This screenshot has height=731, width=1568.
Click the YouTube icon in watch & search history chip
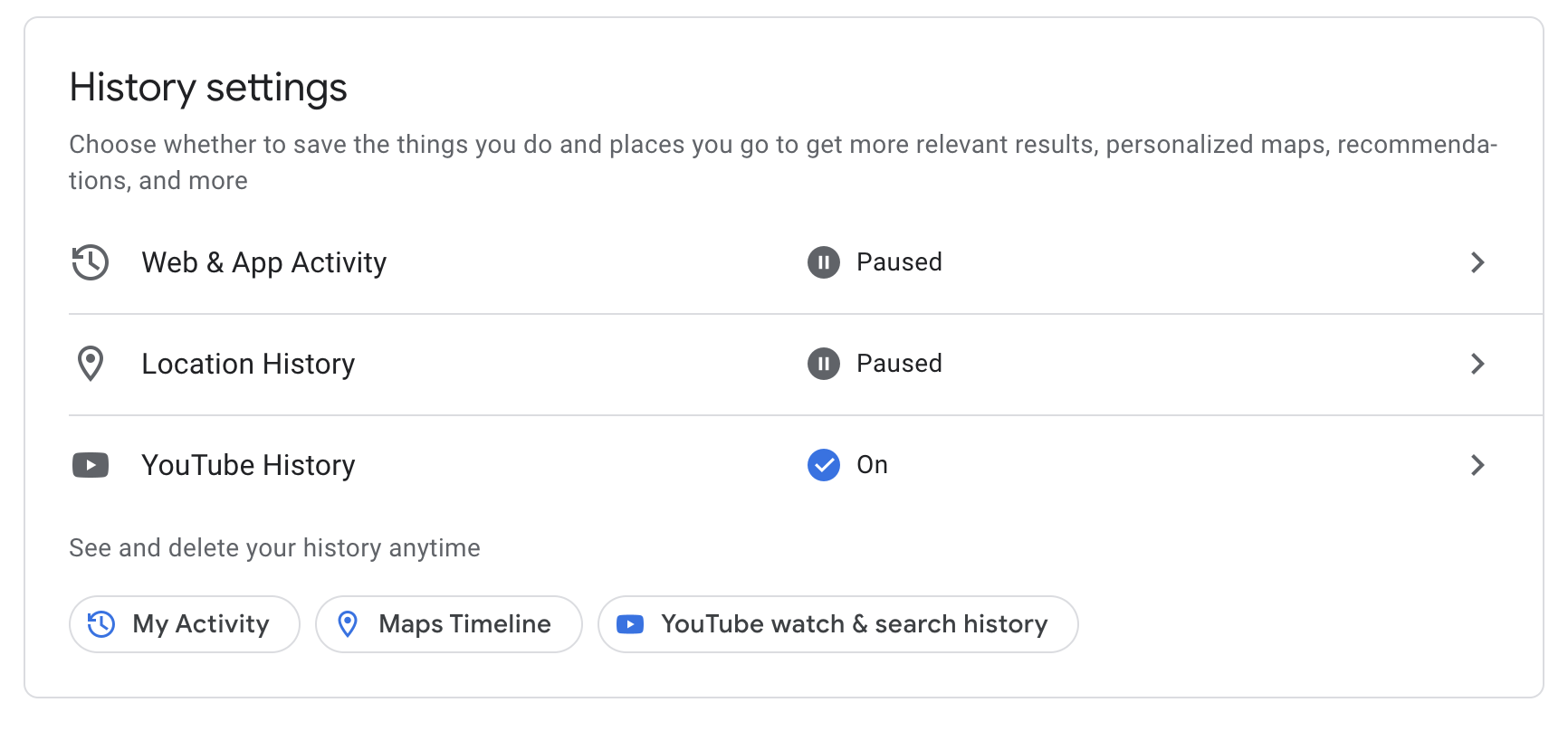[x=630, y=624]
